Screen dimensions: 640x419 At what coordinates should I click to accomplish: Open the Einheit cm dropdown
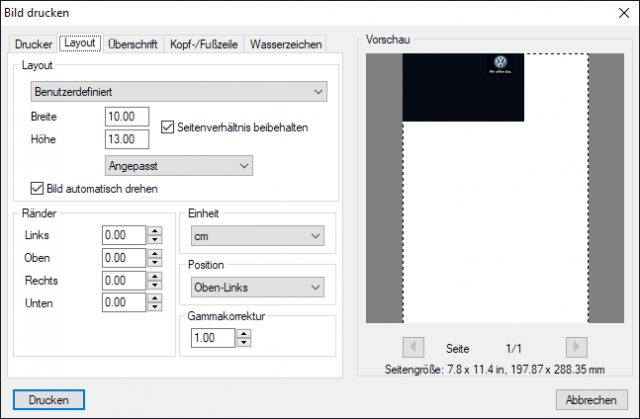pos(258,236)
